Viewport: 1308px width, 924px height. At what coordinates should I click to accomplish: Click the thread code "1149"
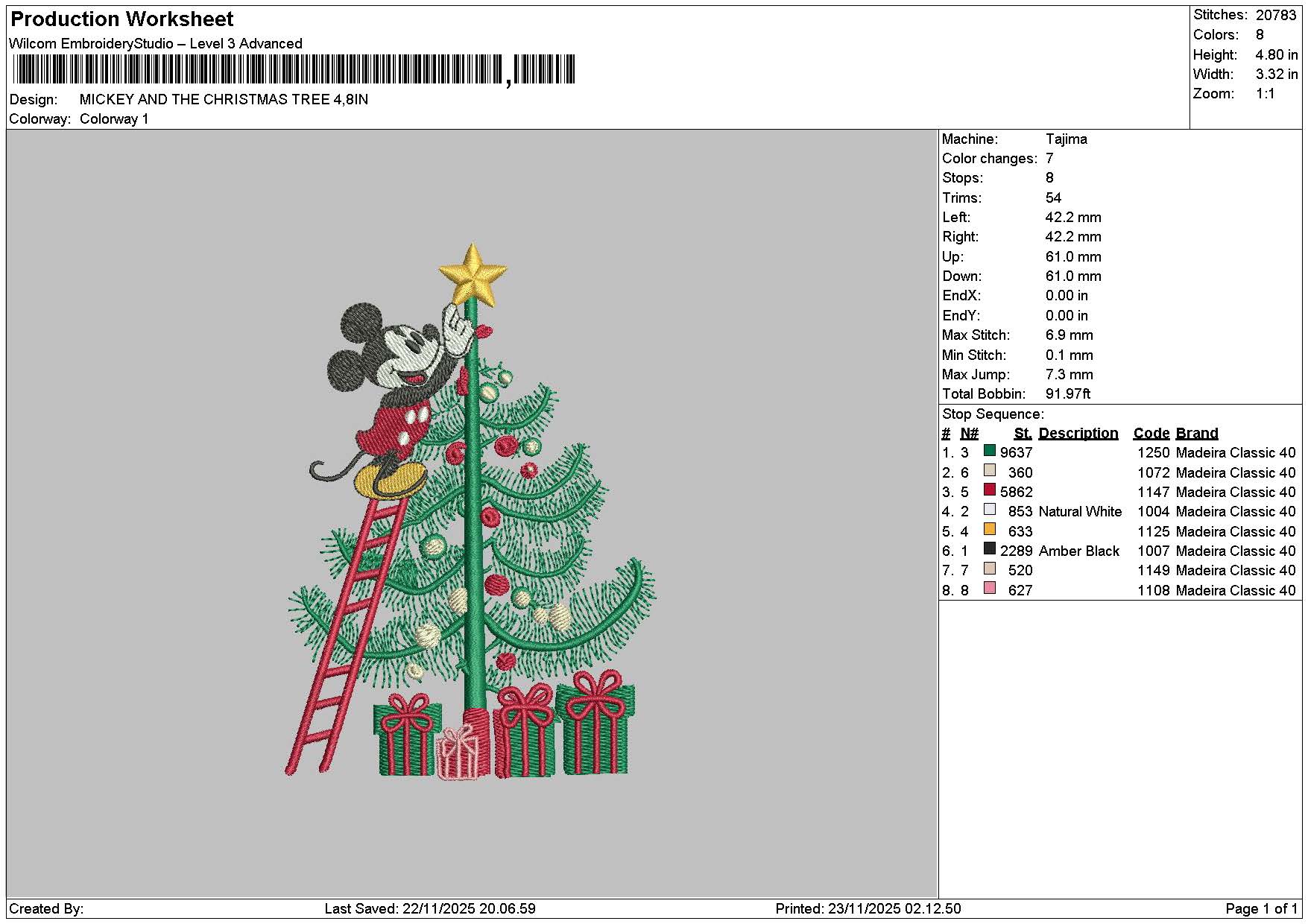click(x=1154, y=571)
